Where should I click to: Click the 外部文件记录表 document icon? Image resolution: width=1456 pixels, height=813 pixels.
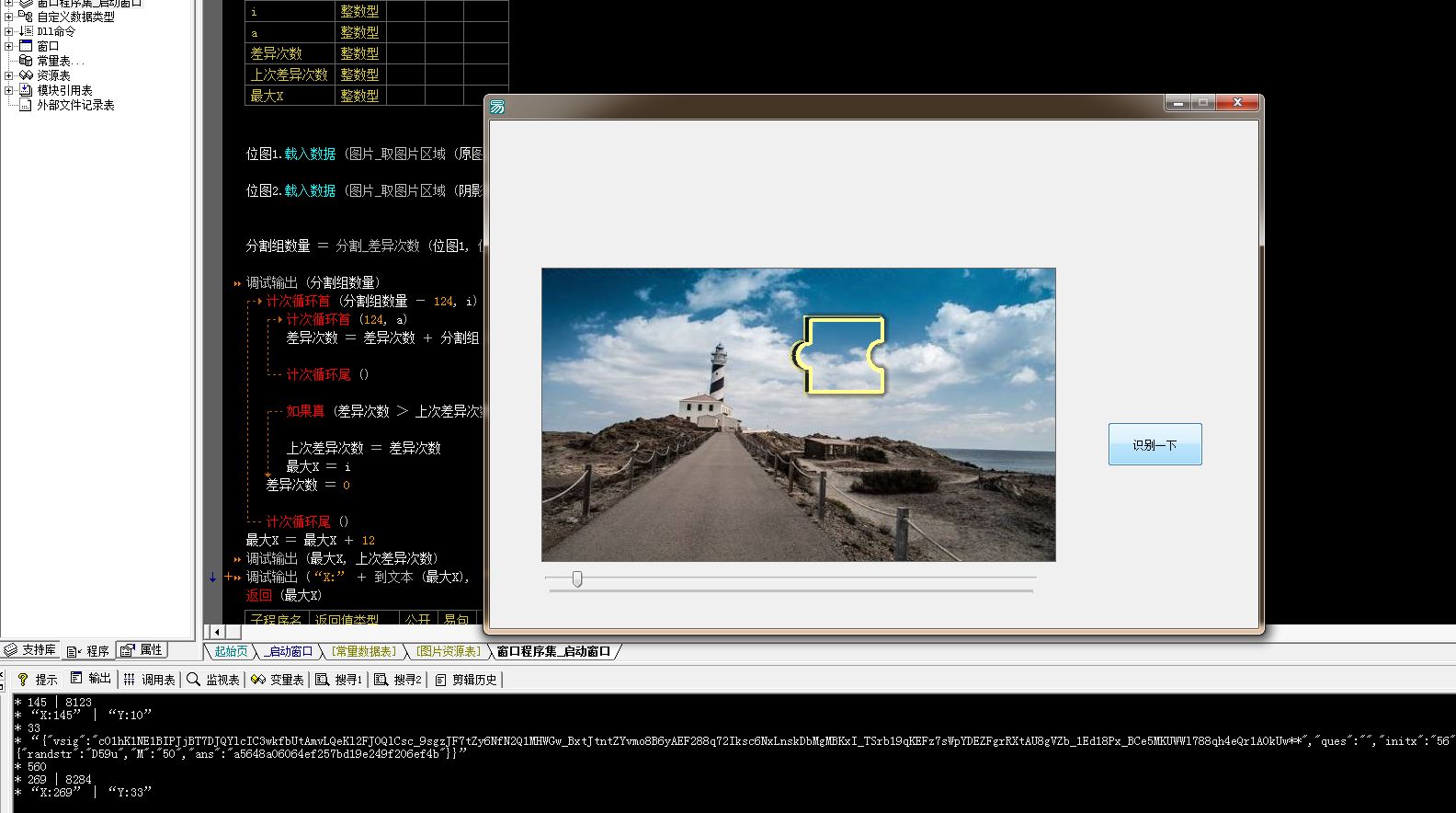pyautogui.click(x=26, y=105)
